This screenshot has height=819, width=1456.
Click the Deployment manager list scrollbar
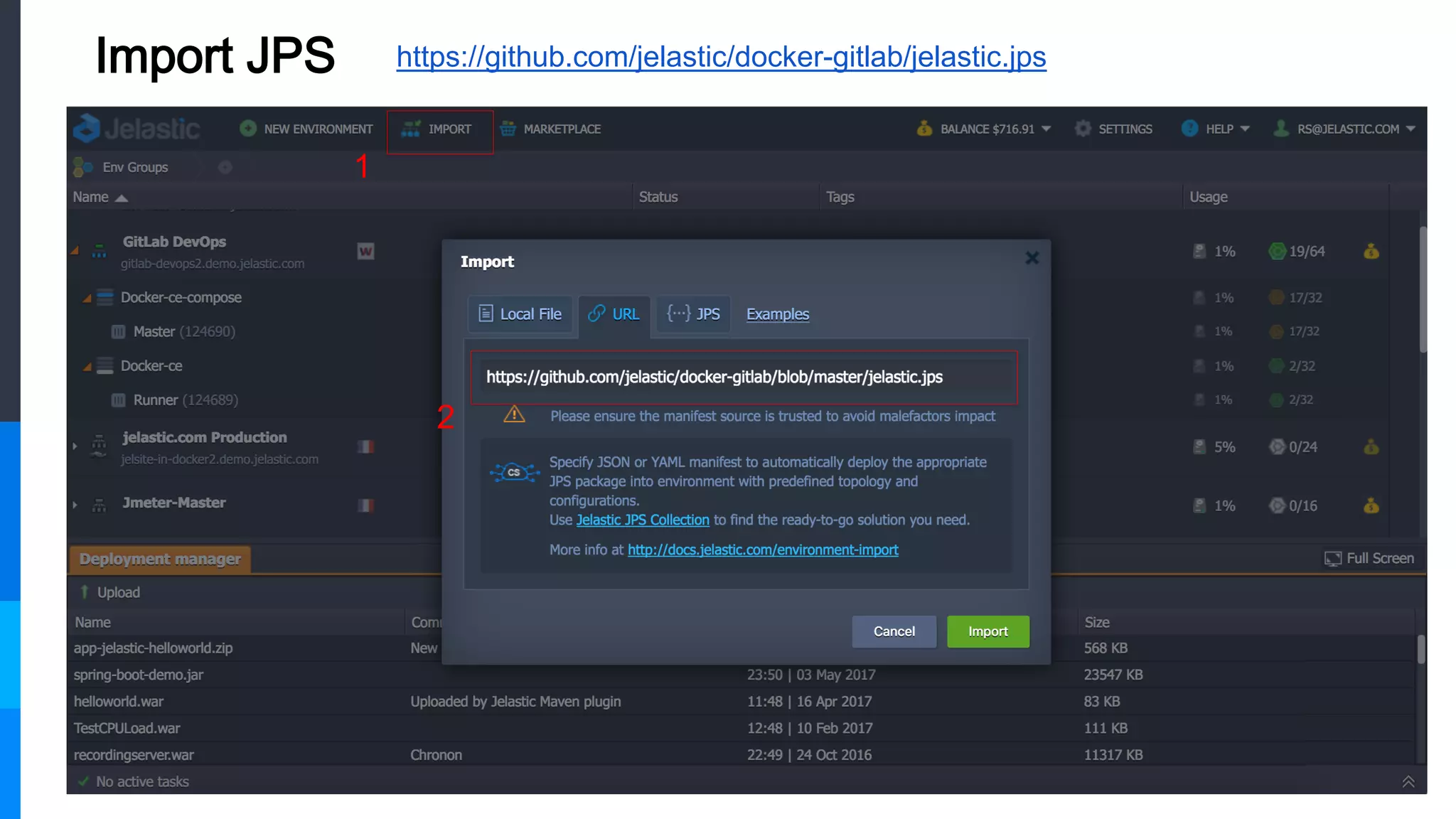click(x=1421, y=649)
